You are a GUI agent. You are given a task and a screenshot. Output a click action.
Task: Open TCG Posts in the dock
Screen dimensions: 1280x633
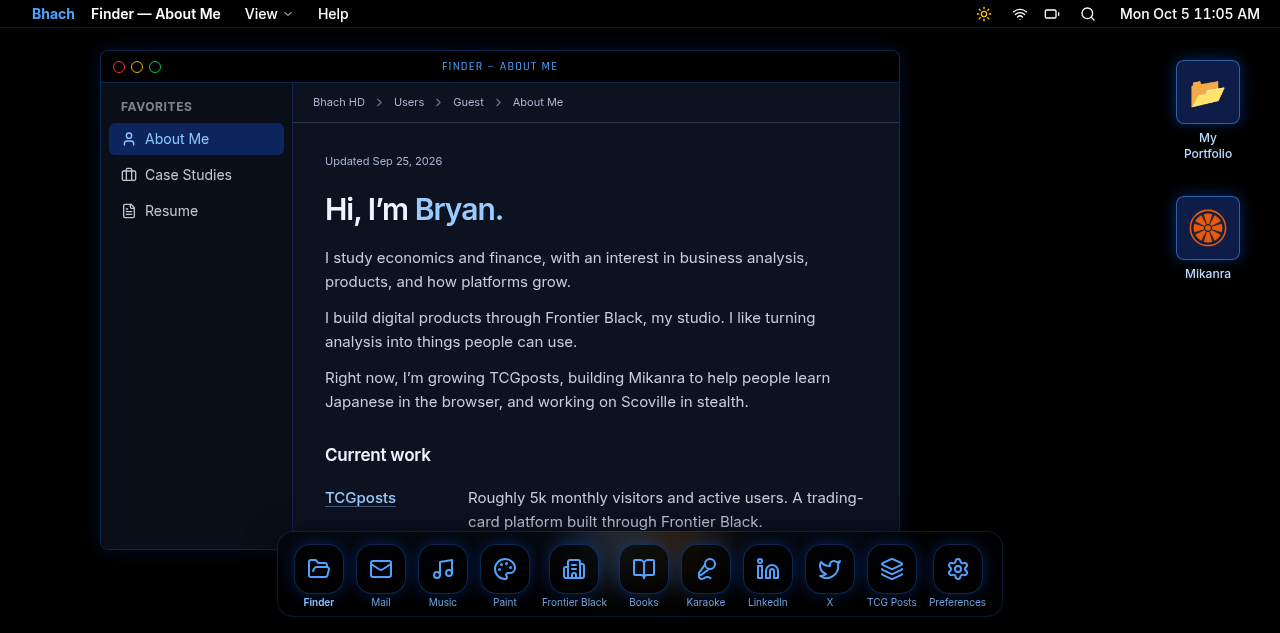(892, 569)
